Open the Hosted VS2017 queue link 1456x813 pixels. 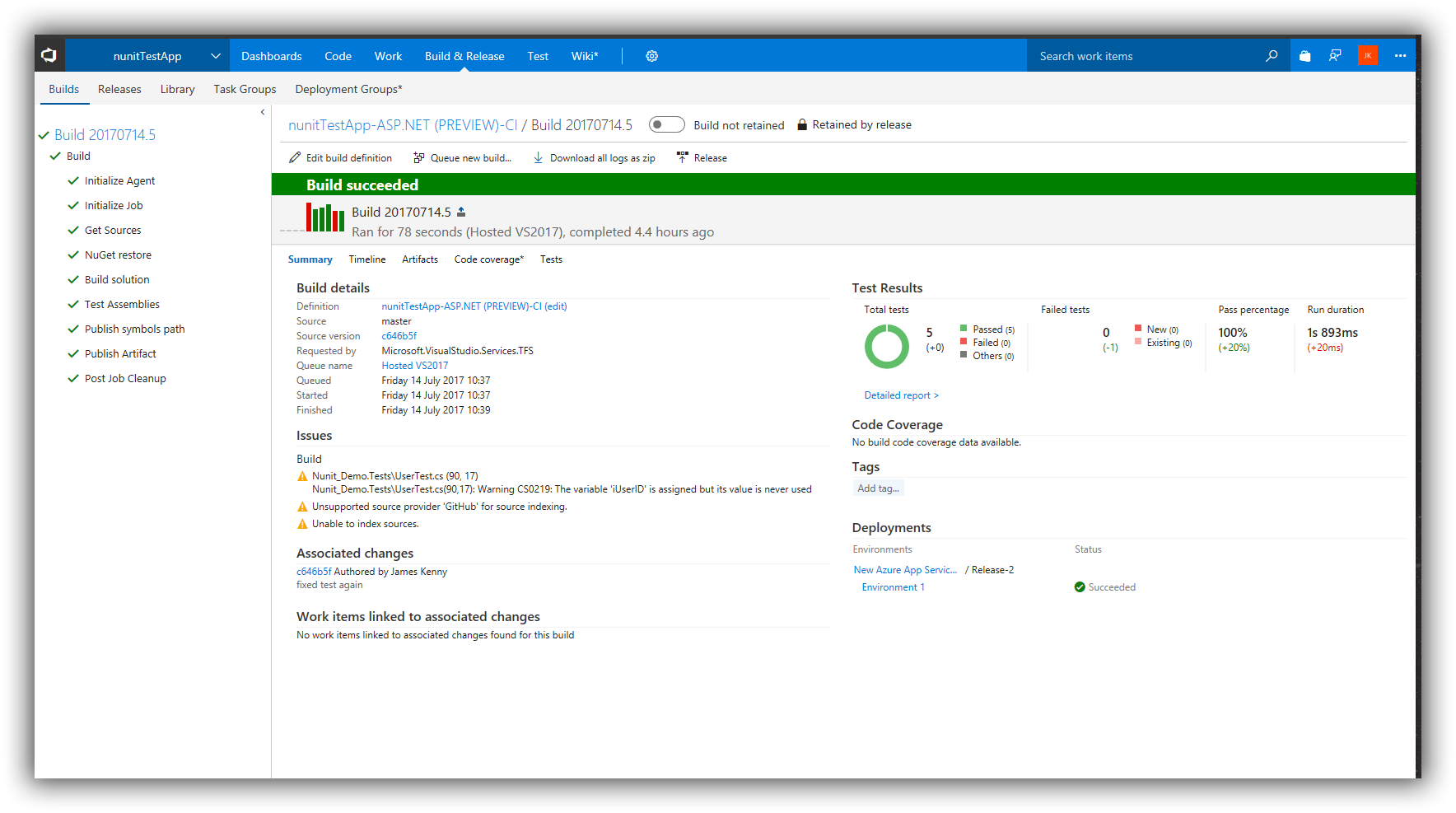[x=415, y=366]
